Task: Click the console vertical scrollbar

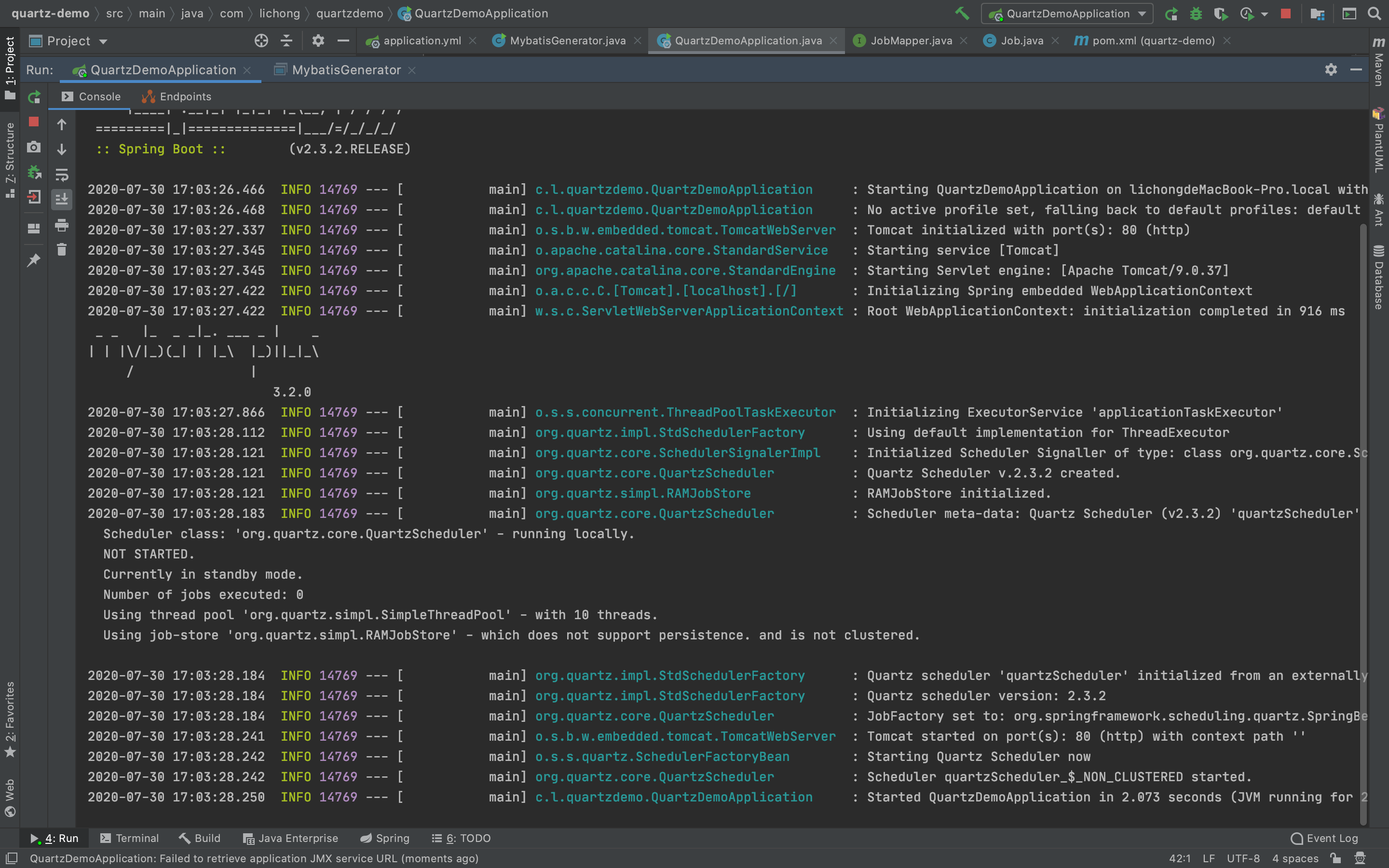Action: tap(1363, 516)
